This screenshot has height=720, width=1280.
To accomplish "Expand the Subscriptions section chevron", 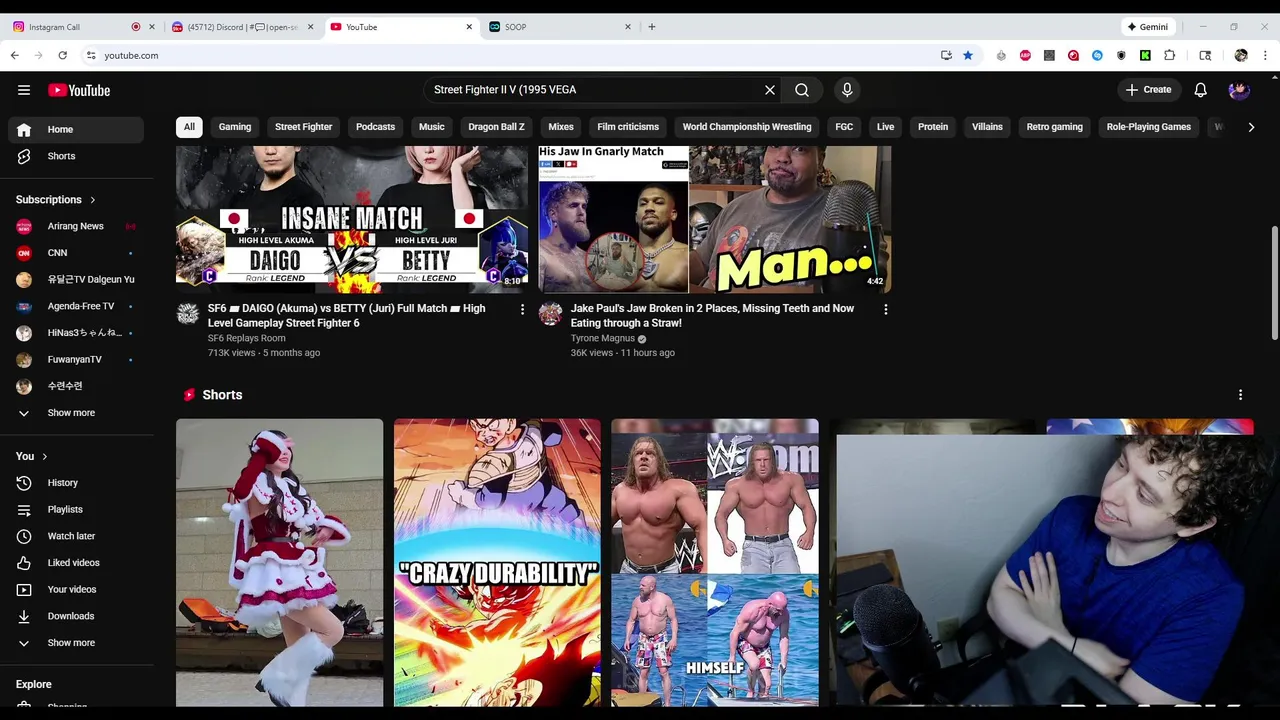I will click(x=93, y=200).
